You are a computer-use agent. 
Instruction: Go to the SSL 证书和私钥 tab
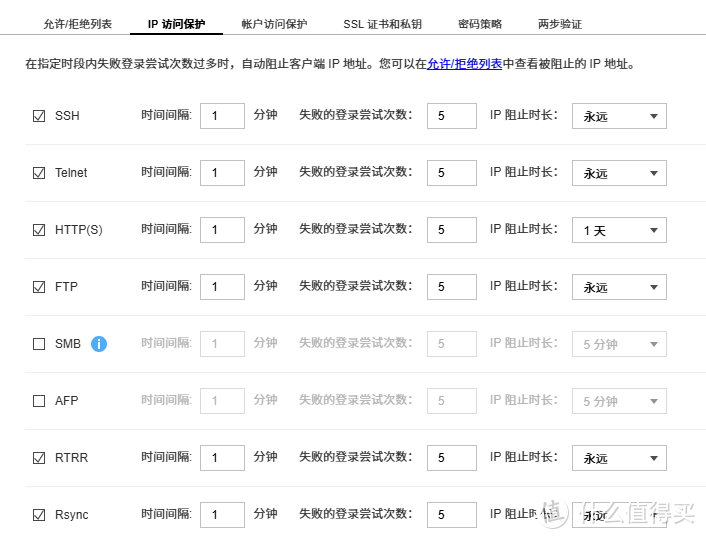pyautogui.click(x=382, y=24)
